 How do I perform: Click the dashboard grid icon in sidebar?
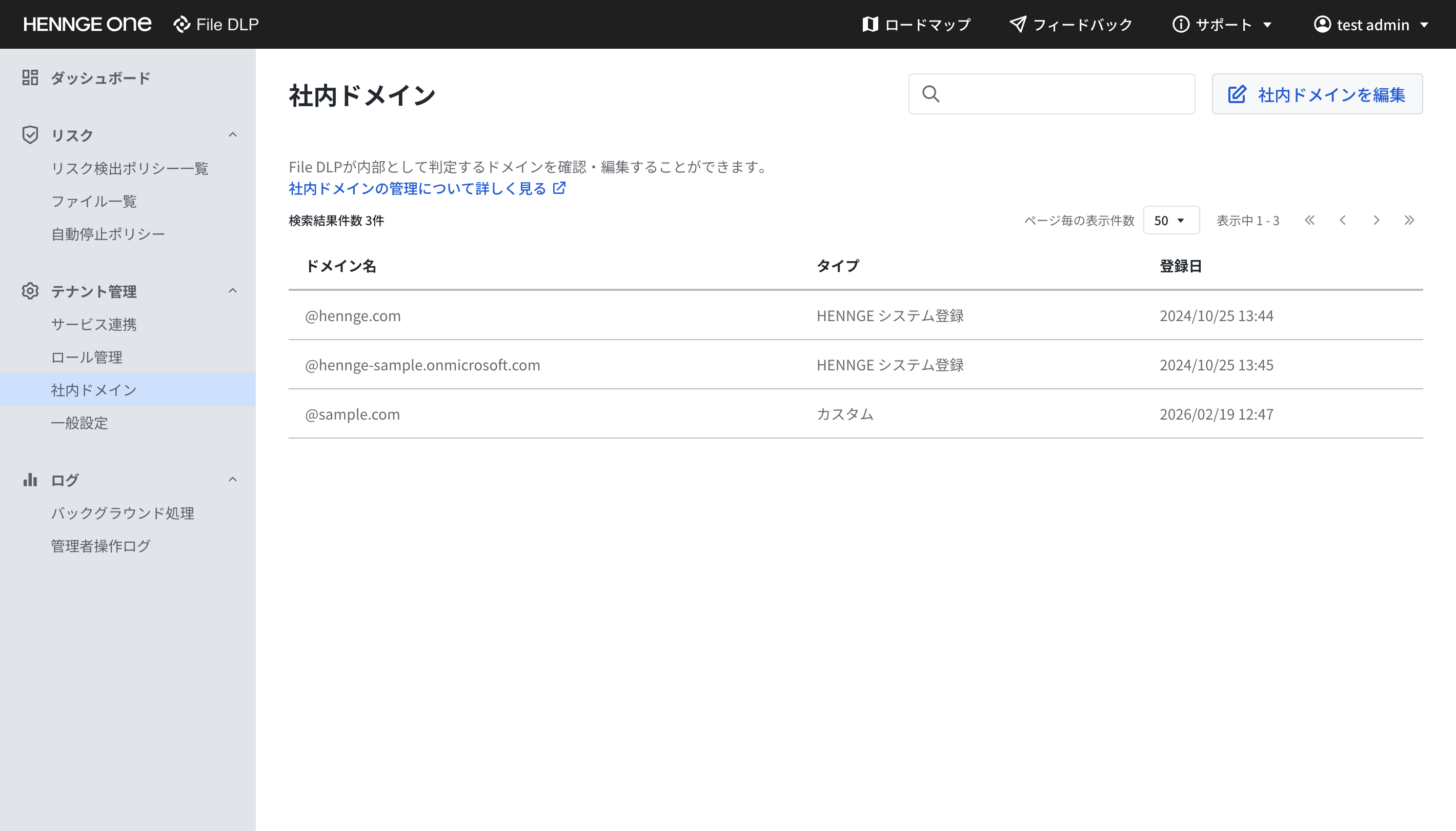tap(30, 77)
